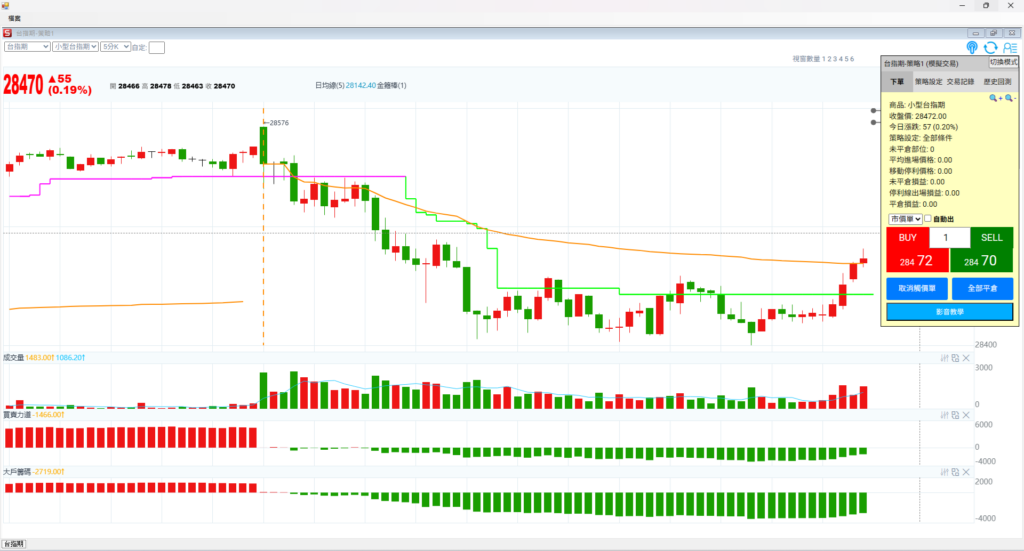The width and height of the screenshot is (1024, 551).
Task: Click the blue signal broadcast icon
Action: point(972,47)
